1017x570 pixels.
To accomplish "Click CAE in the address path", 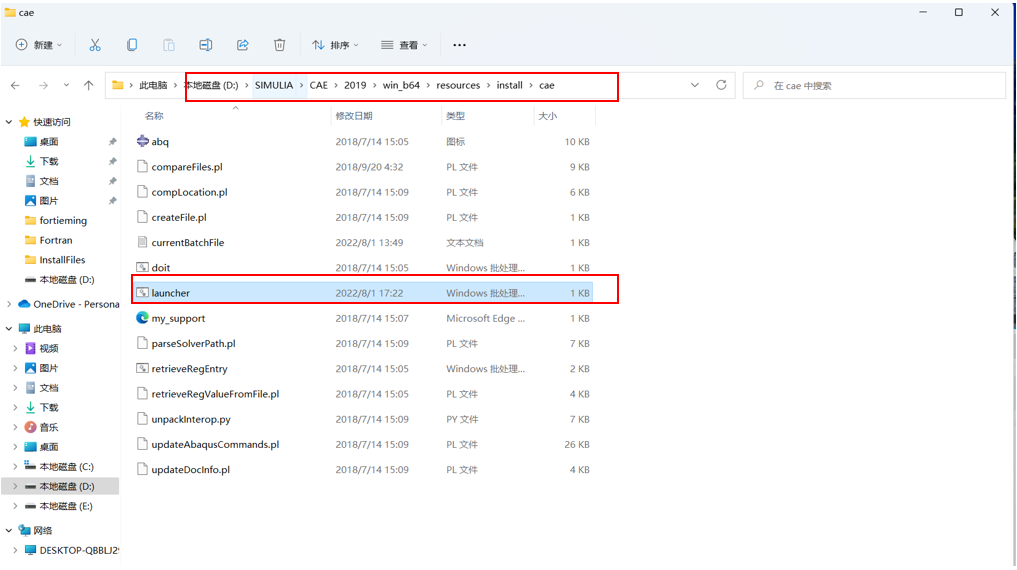I will coord(318,85).
